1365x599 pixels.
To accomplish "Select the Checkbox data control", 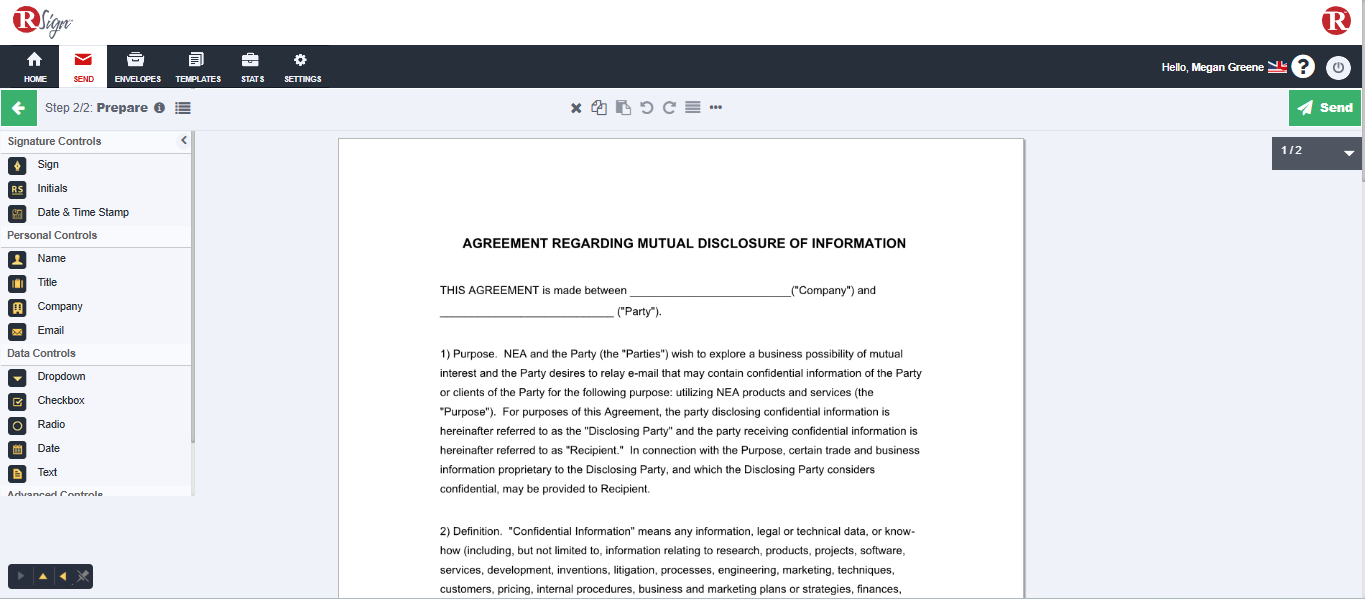I will click(60, 401).
